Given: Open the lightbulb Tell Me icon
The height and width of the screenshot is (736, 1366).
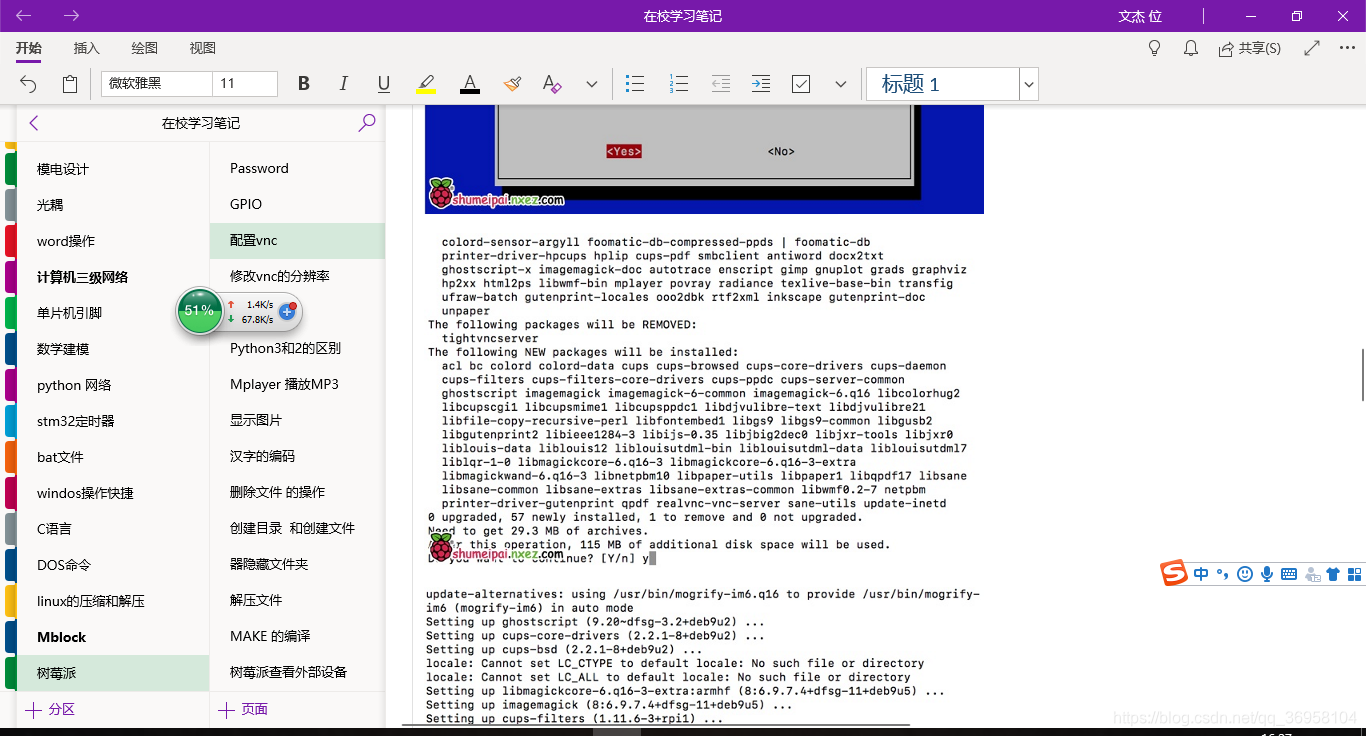Looking at the screenshot, I should [x=1154, y=48].
